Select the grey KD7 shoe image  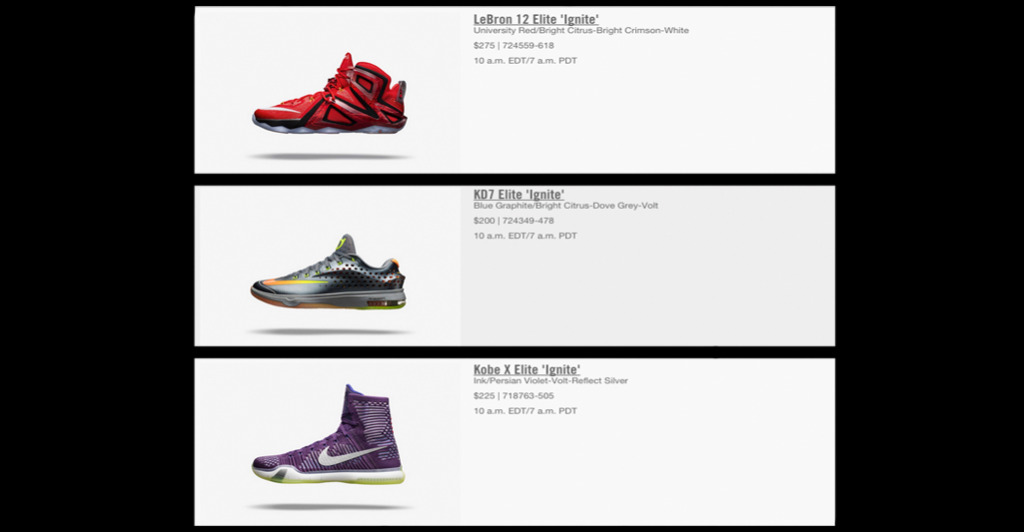click(x=328, y=272)
